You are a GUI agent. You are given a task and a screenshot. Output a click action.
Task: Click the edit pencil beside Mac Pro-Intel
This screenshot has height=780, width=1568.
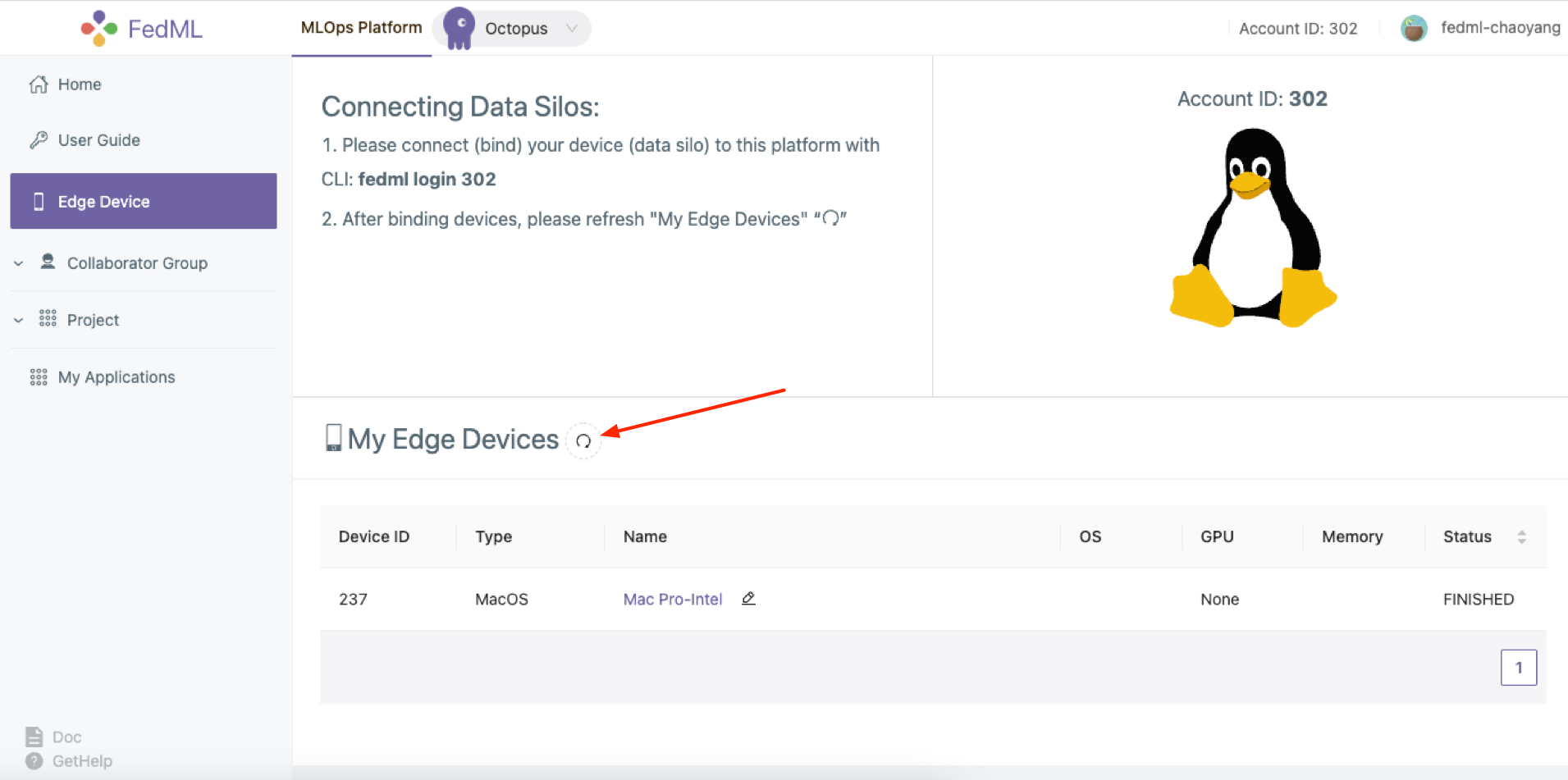748,599
